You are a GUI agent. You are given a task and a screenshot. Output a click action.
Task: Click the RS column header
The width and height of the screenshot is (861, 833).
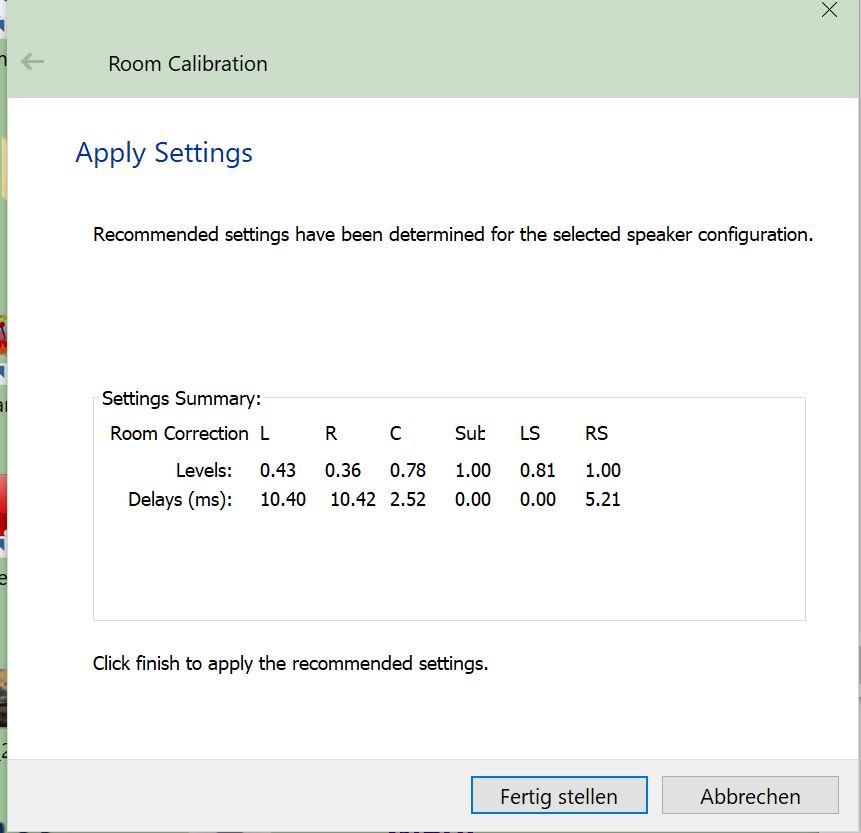pyautogui.click(x=596, y=433)
